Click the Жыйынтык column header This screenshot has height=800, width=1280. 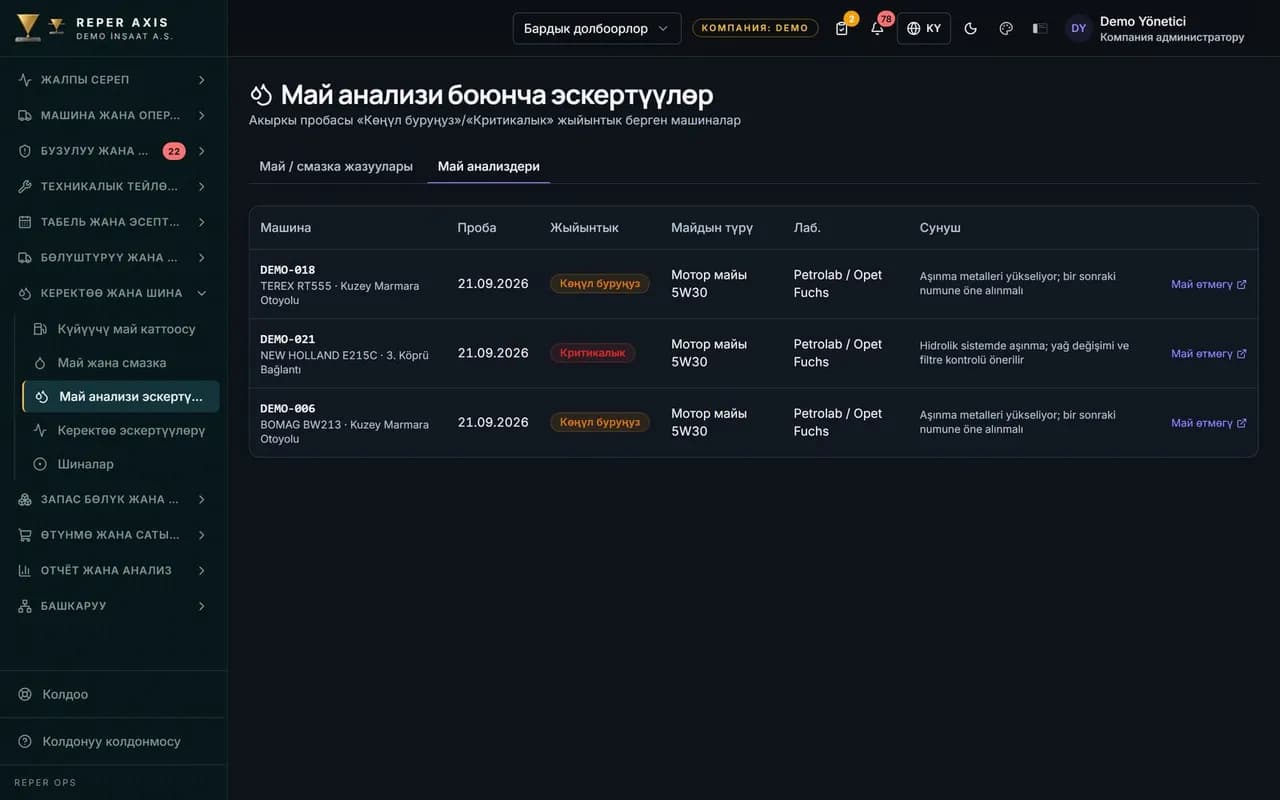[x=584, y=228]
